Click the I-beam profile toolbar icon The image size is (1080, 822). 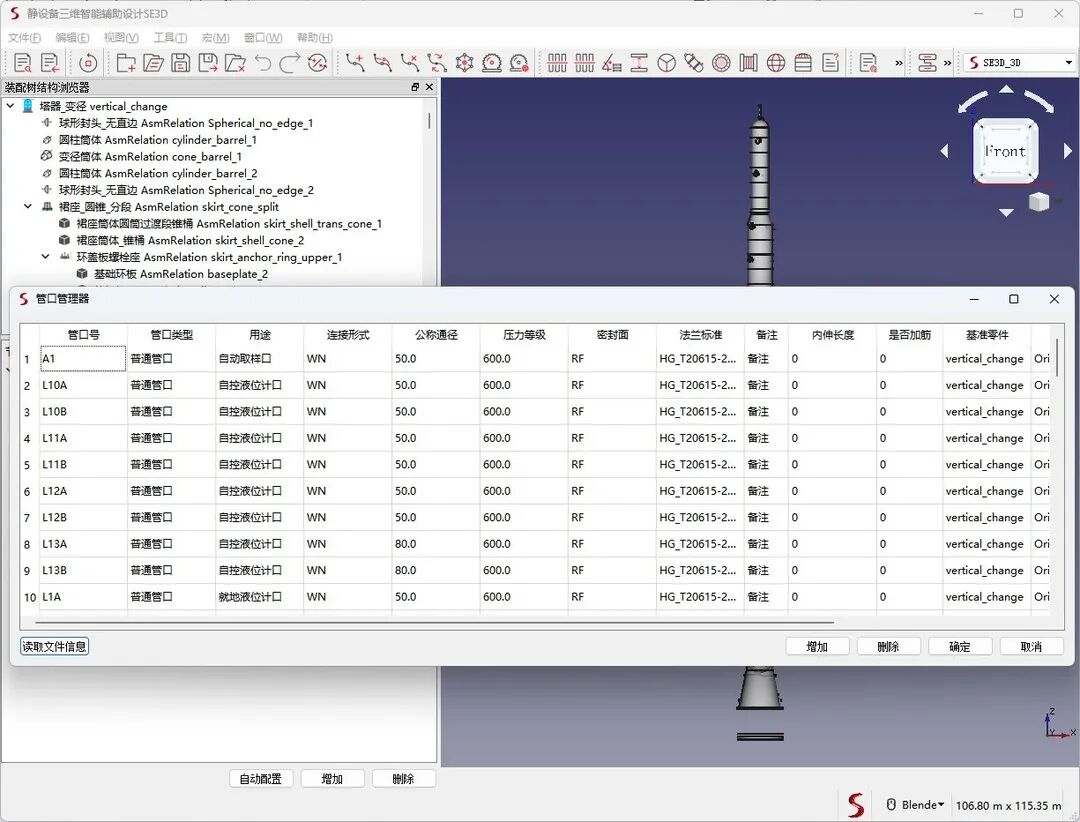pos(639,63)
